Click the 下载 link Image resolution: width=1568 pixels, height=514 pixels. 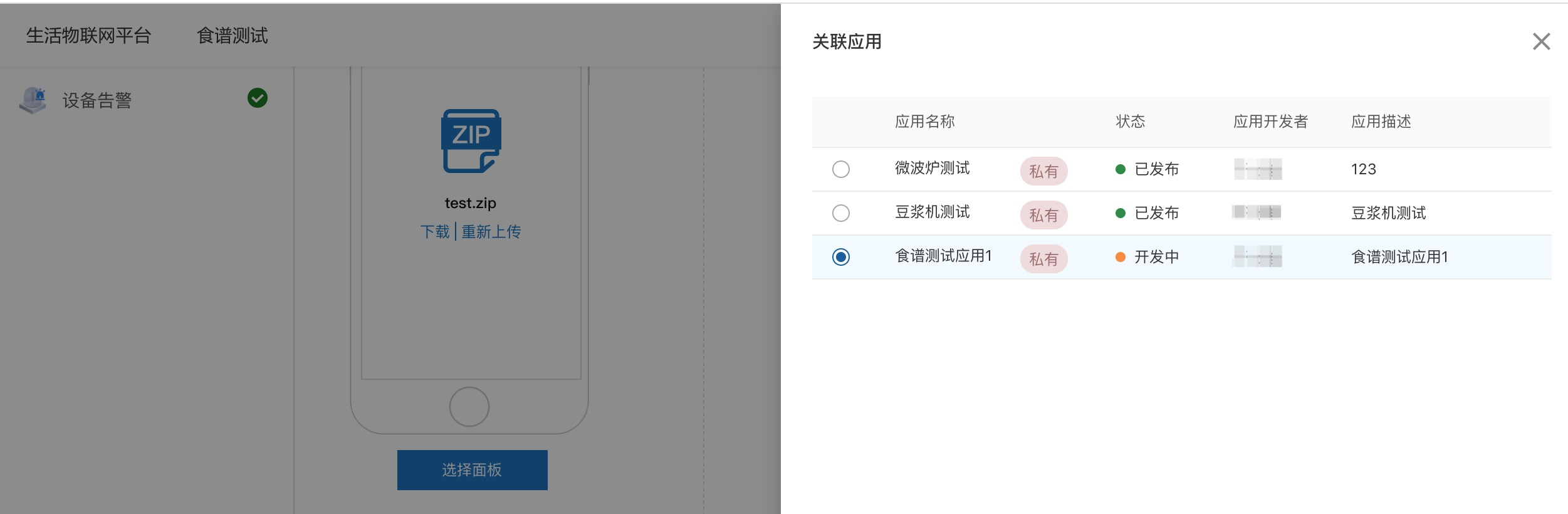click(x=435, y=232)
